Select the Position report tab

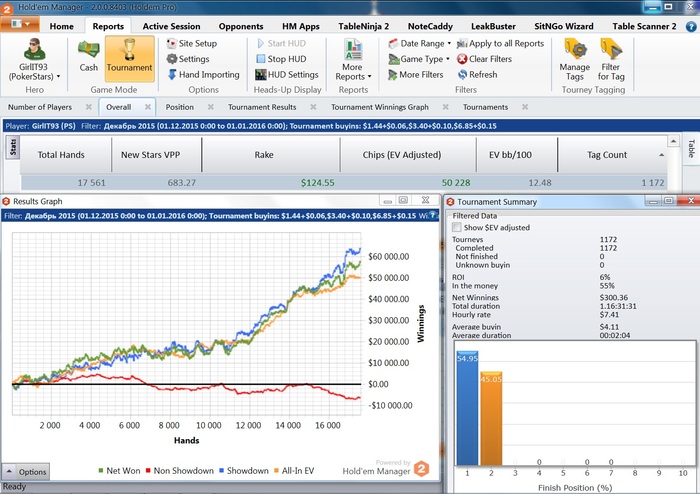179,107
